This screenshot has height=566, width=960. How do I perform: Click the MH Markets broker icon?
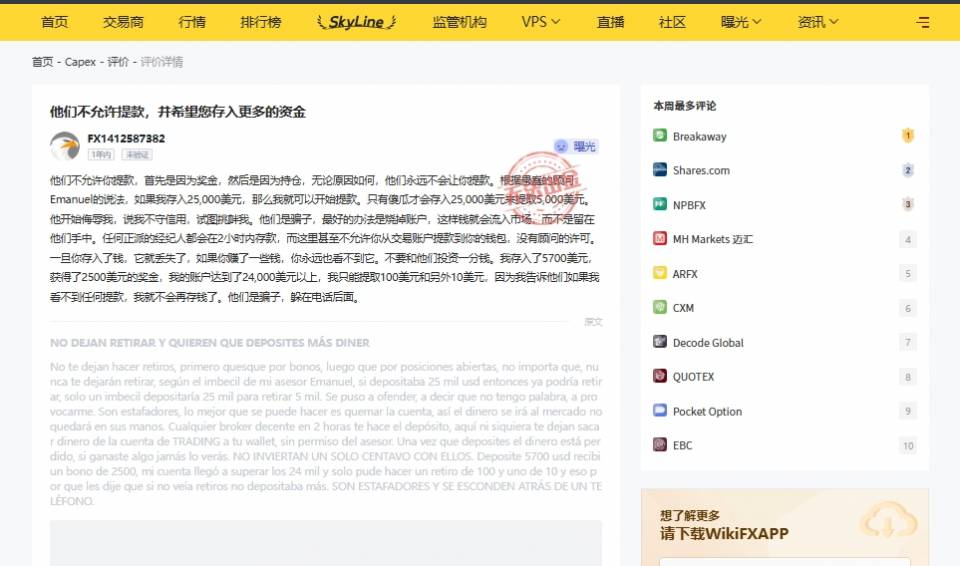(x=659, y=238)
